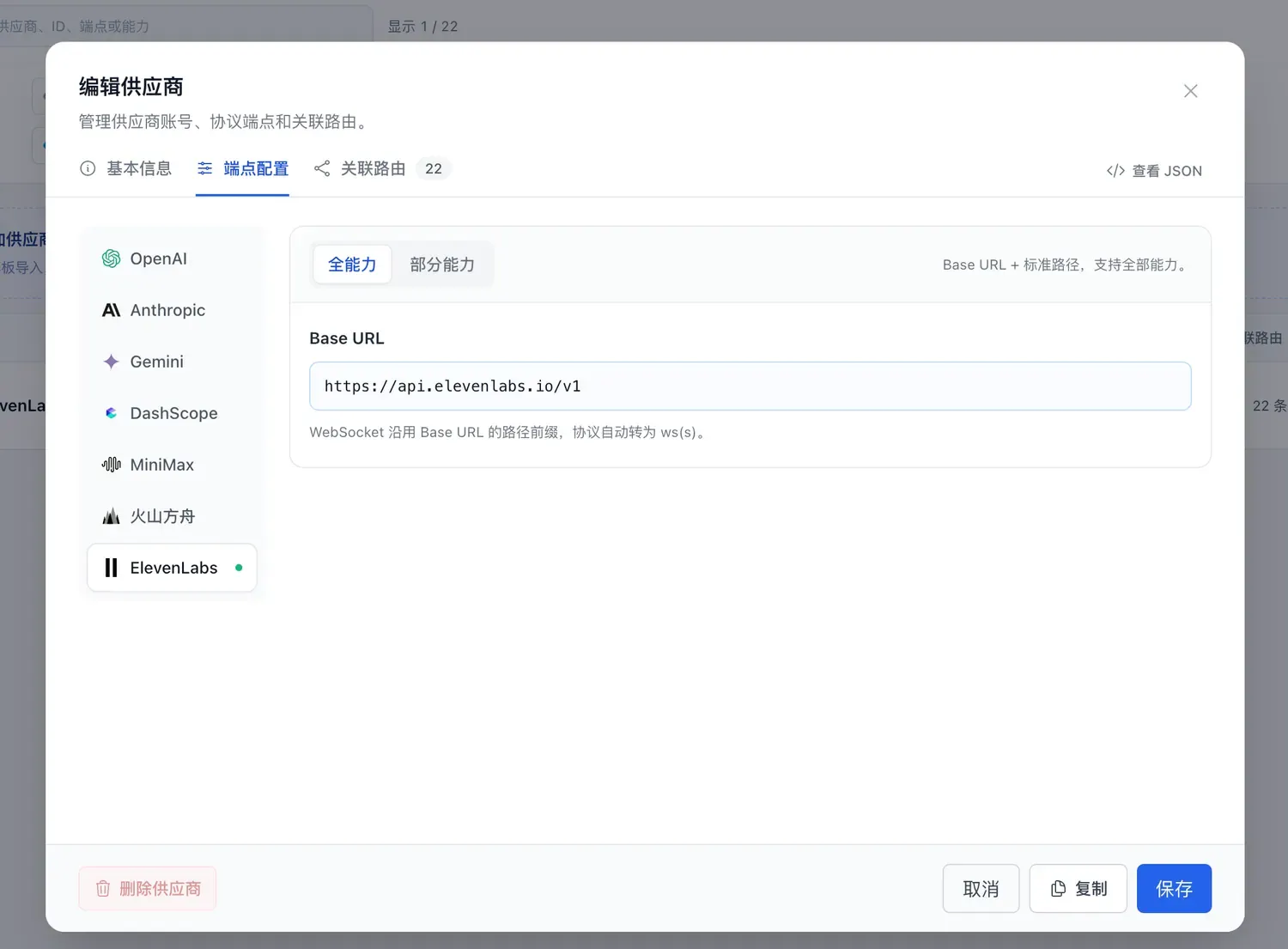Cancel editing with 取消
The image size is (1288, 949).
click(981, 888)
